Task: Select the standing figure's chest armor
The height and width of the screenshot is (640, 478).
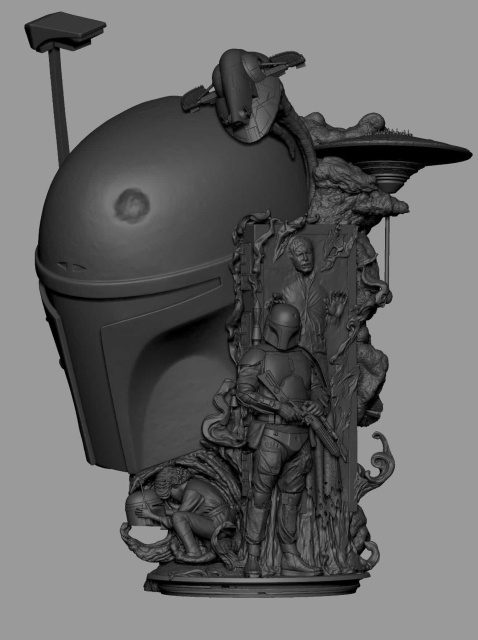Action: click(286, 369)
